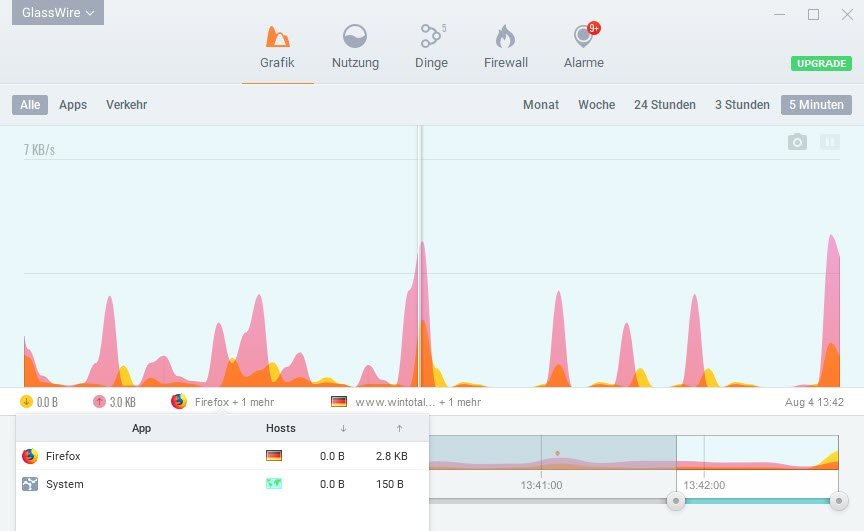
Task: Expand Firefox + 1 mehr app list
Action: point(223,402)
